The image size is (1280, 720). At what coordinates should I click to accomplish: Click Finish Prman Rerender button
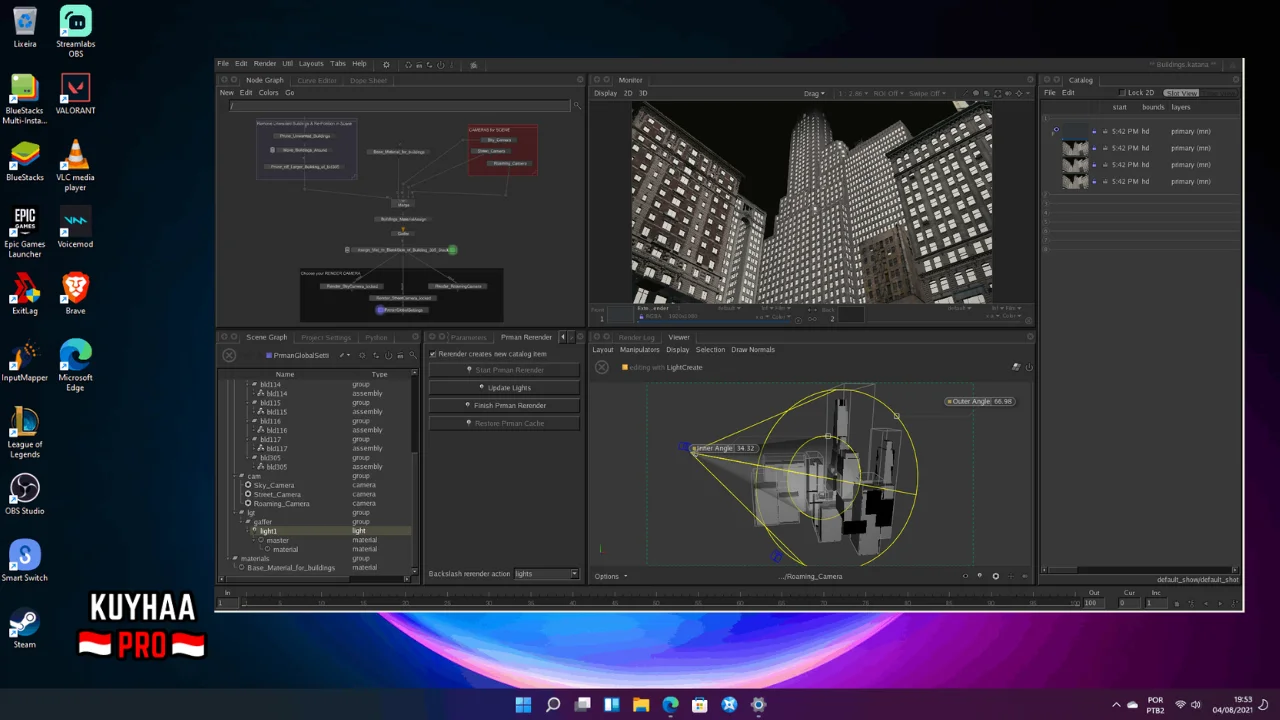(503, 406)
